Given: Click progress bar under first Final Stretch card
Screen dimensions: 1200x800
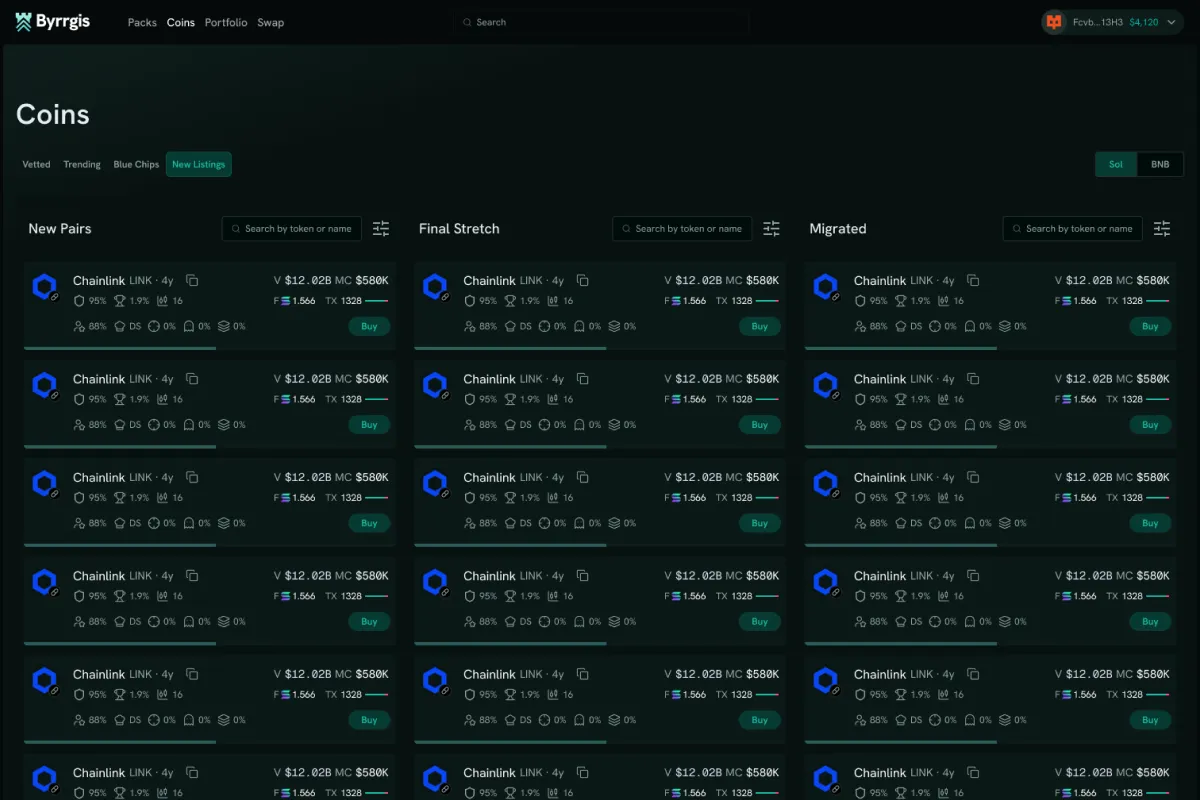Looking at the screenshot, I should [510, 348].
